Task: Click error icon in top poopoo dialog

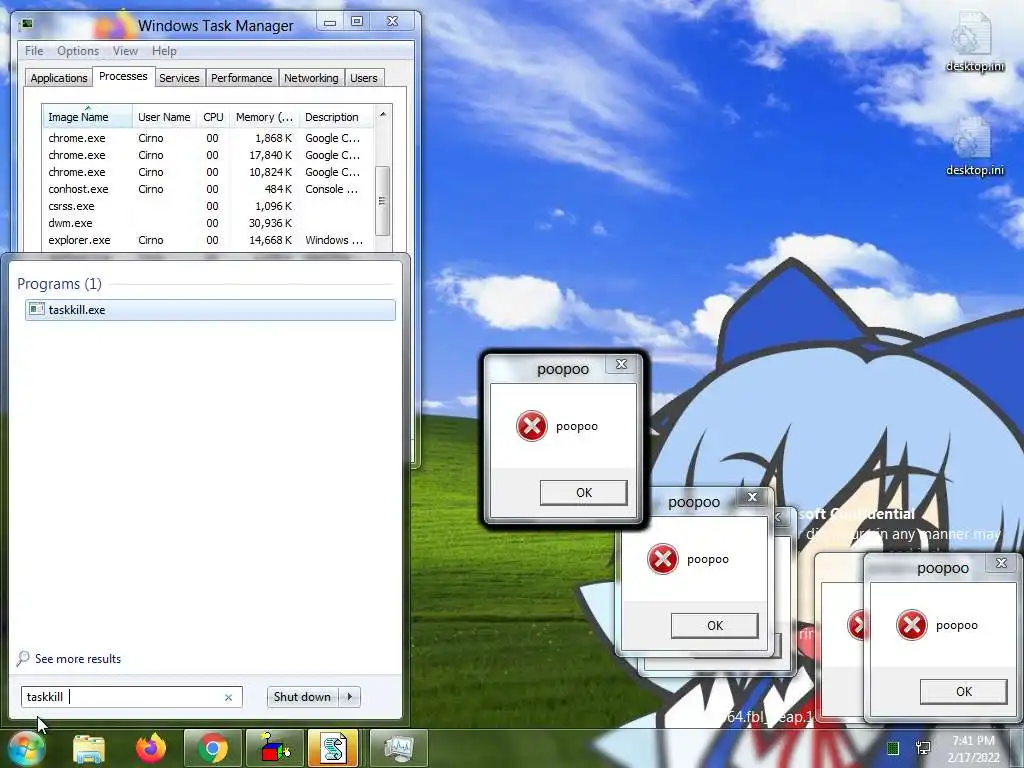Action: pyautogui.click(x=532, y=426)
